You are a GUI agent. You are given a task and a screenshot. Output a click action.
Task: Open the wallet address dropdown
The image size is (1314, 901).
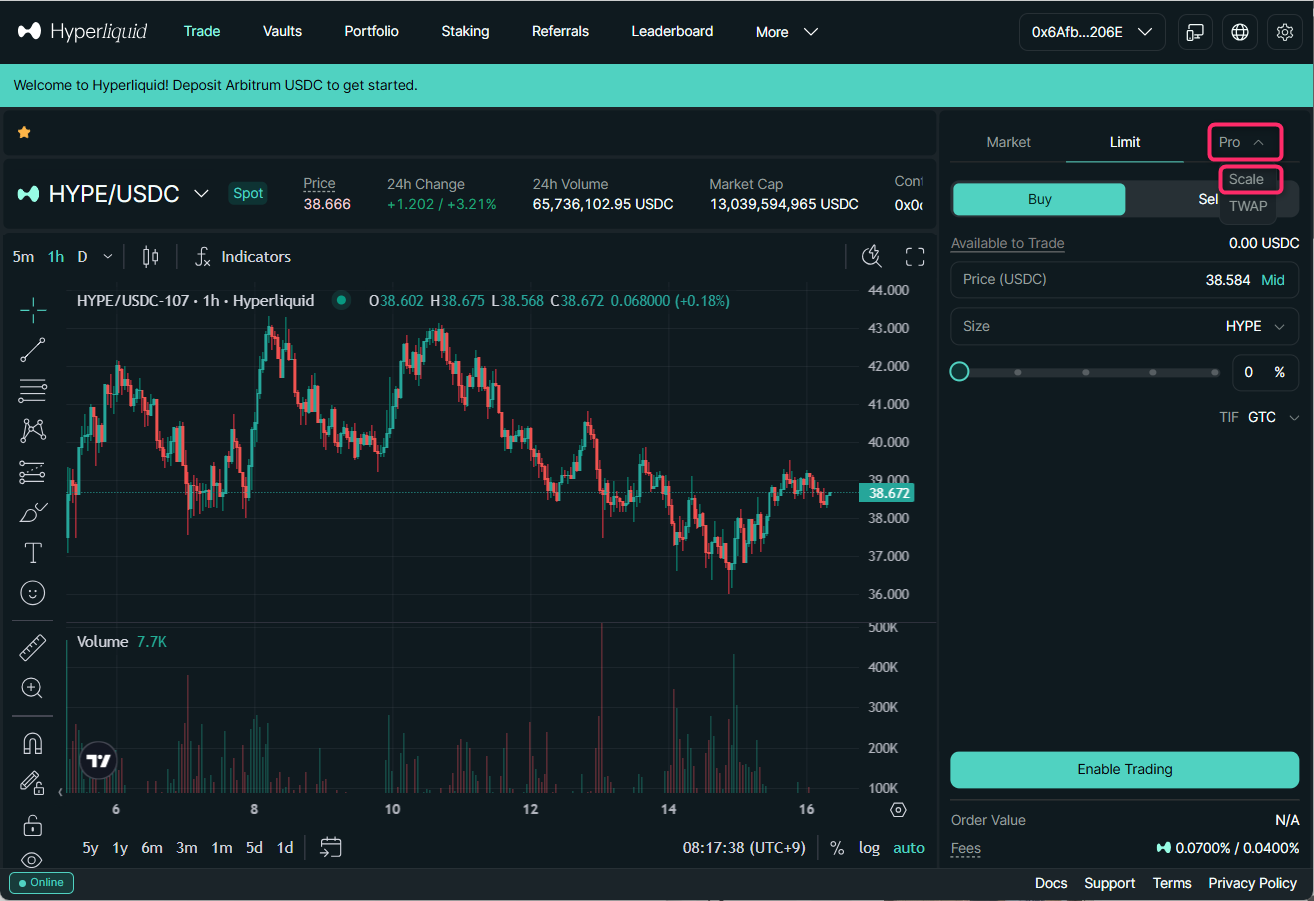pos(1091,32)
